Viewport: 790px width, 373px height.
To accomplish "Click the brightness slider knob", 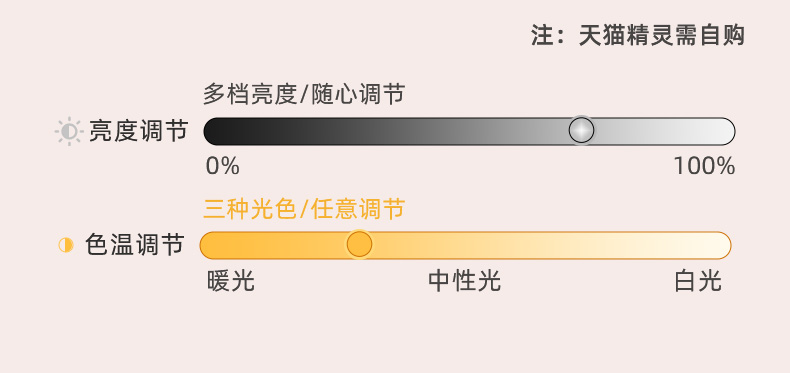I will [581, 130].
